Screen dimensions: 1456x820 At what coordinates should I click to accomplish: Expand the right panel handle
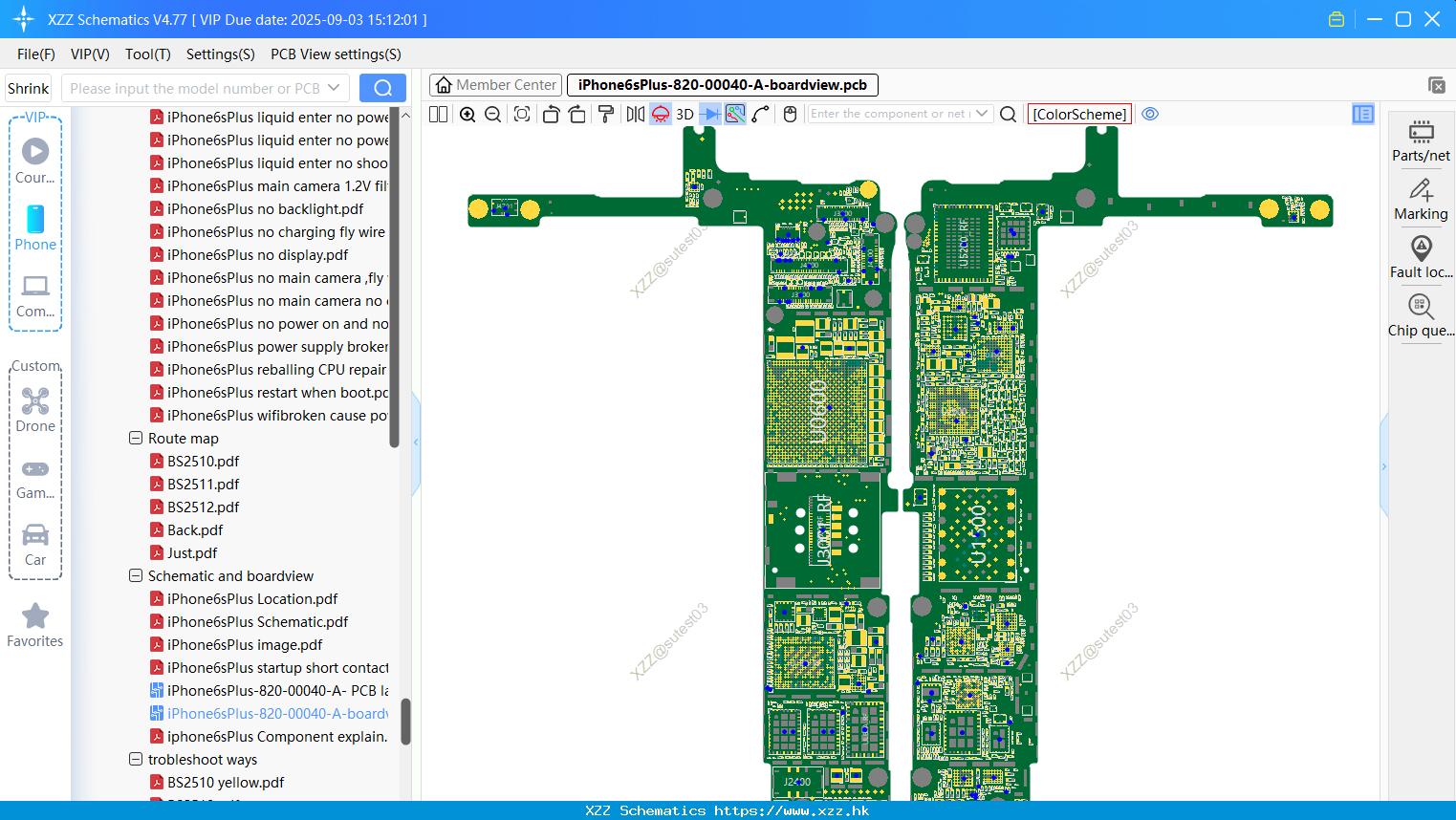(x=1383, y=466)
